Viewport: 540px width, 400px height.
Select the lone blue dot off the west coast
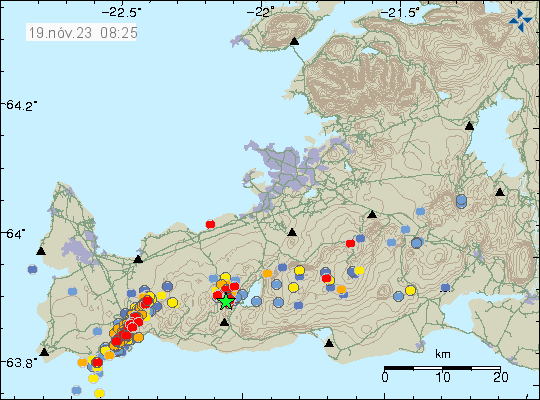[32, 269]
